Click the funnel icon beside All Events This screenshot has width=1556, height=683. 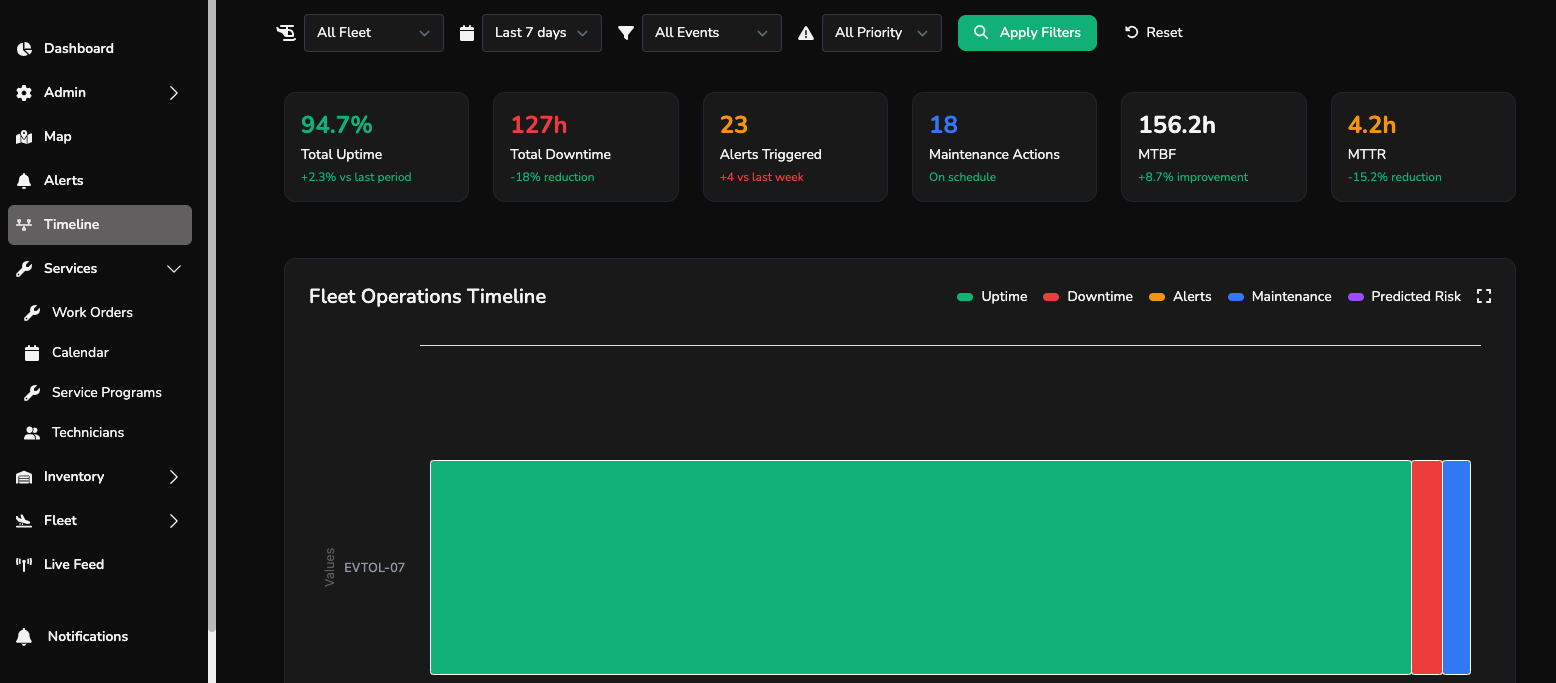pyautogui.click(x=626, y=32)
